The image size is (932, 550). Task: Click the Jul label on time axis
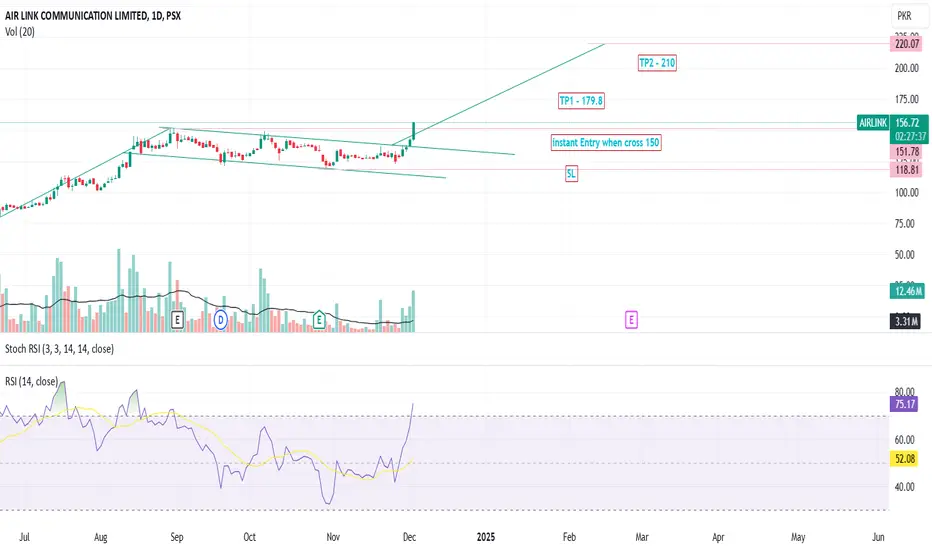click(24, 537)
